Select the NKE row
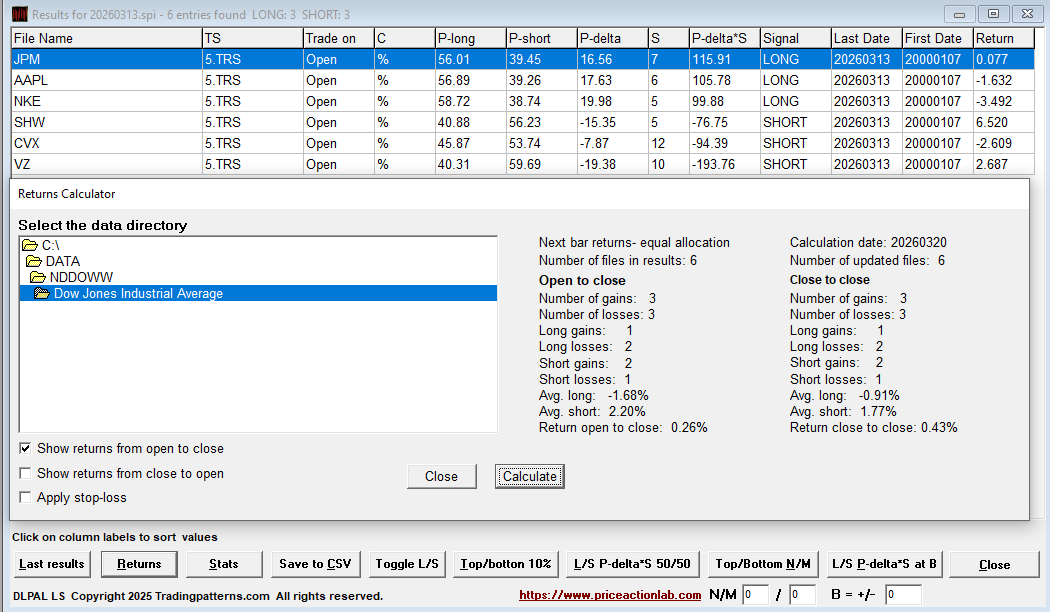This screenshot has height=612, width=1050. click(x=523, y=102)
